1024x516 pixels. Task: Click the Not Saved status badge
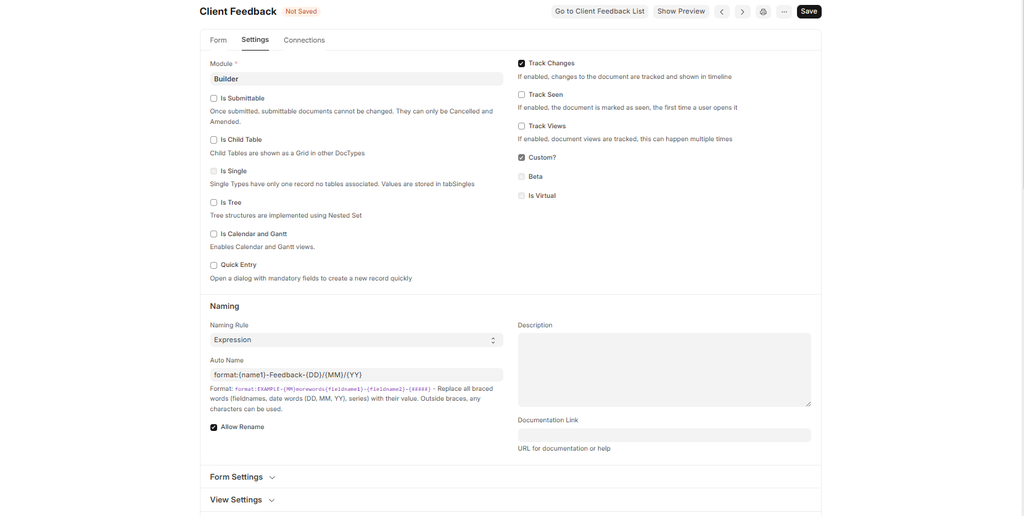(301, 12)
